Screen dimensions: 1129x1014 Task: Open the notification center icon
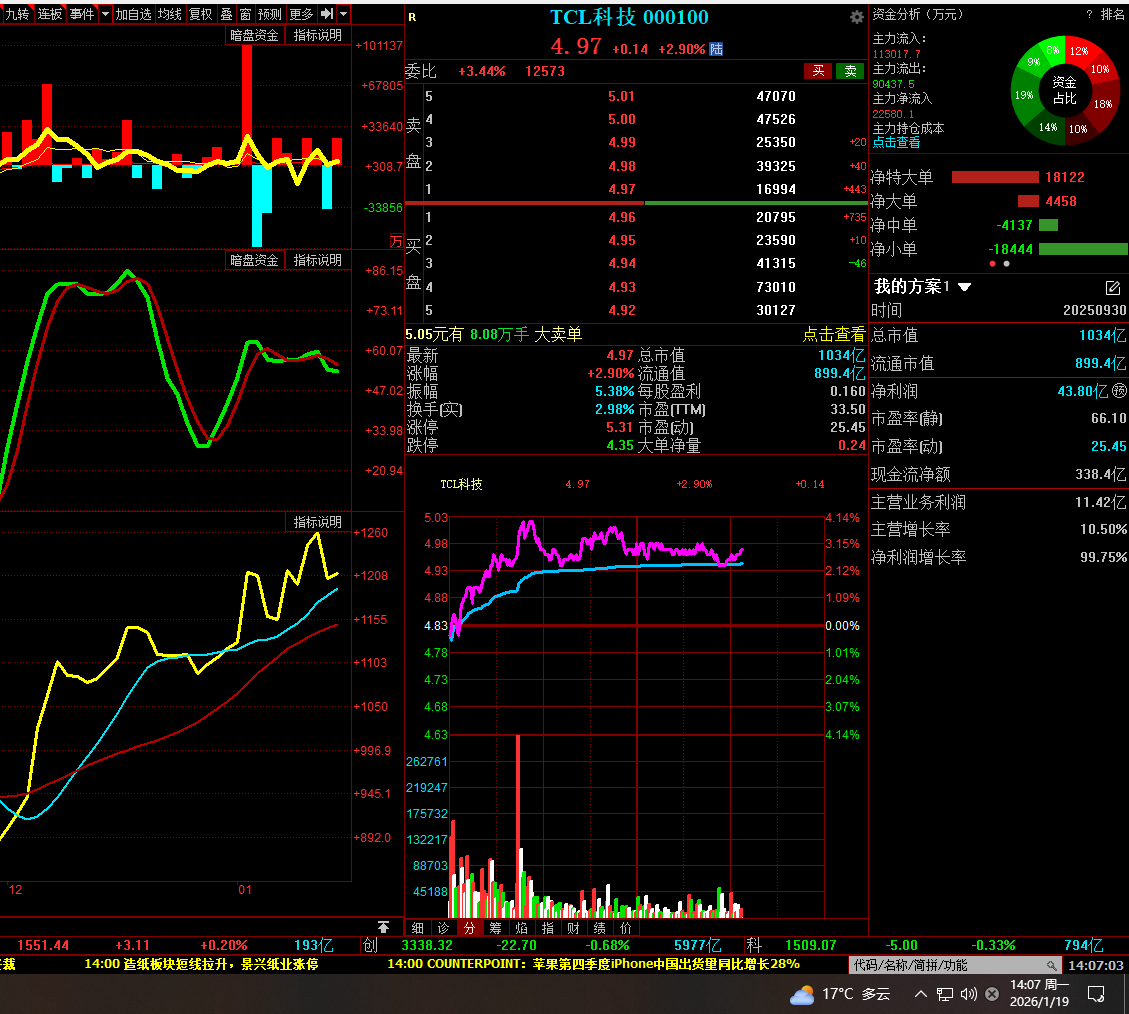coord(1096,995)
